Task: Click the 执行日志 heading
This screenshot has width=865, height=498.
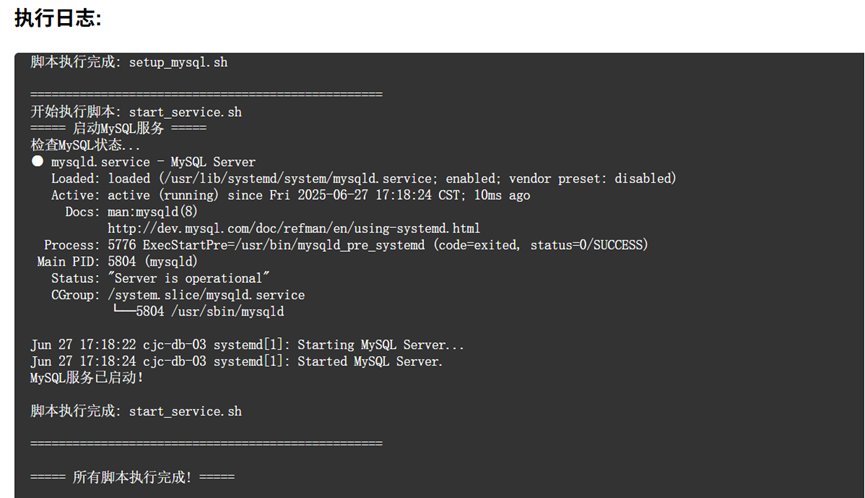Action: pos(58,19)
